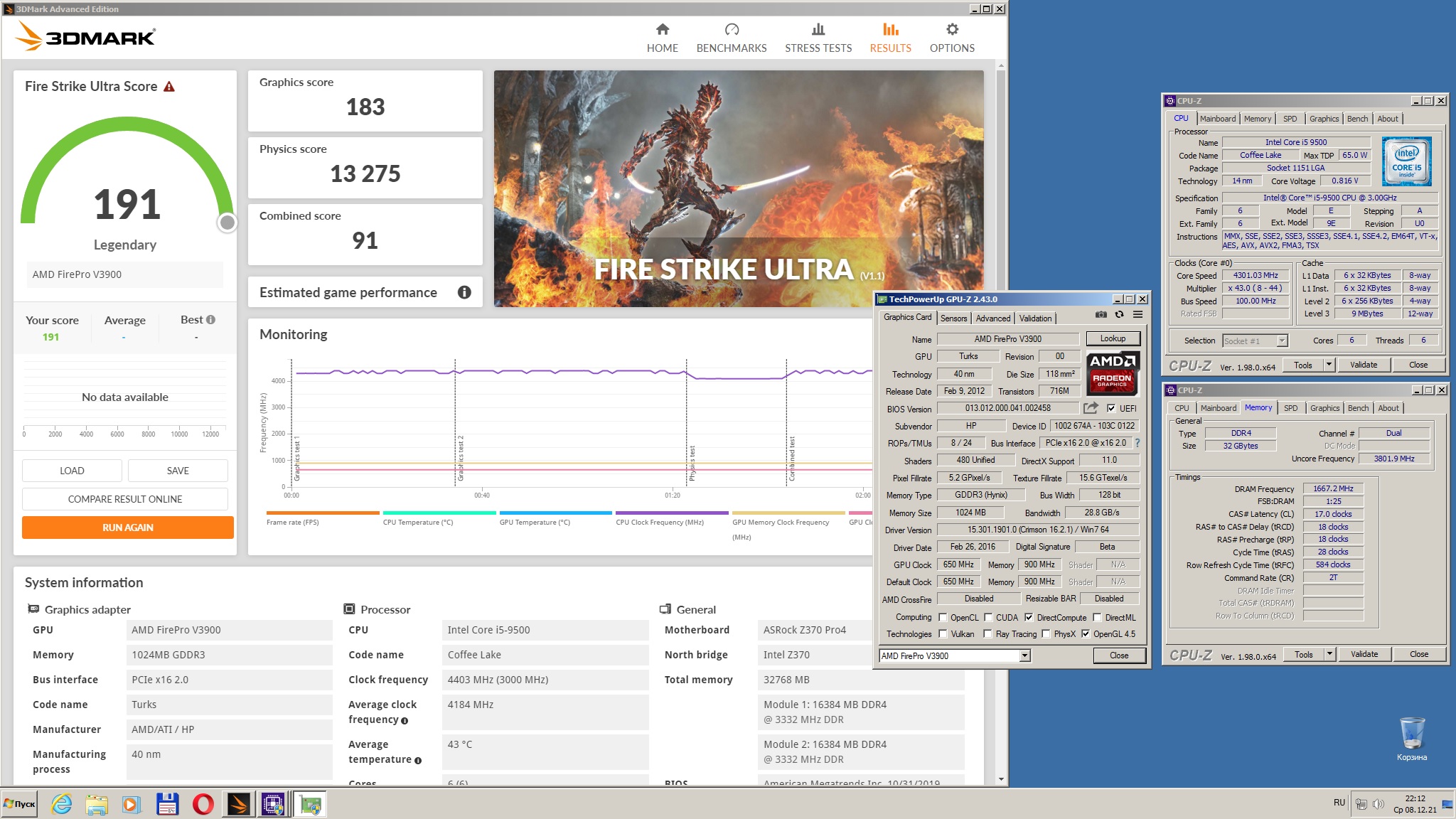1456x819 pixels.
Task: Open the Validation tab in GPU-Z
Action: click(1035, 318)
